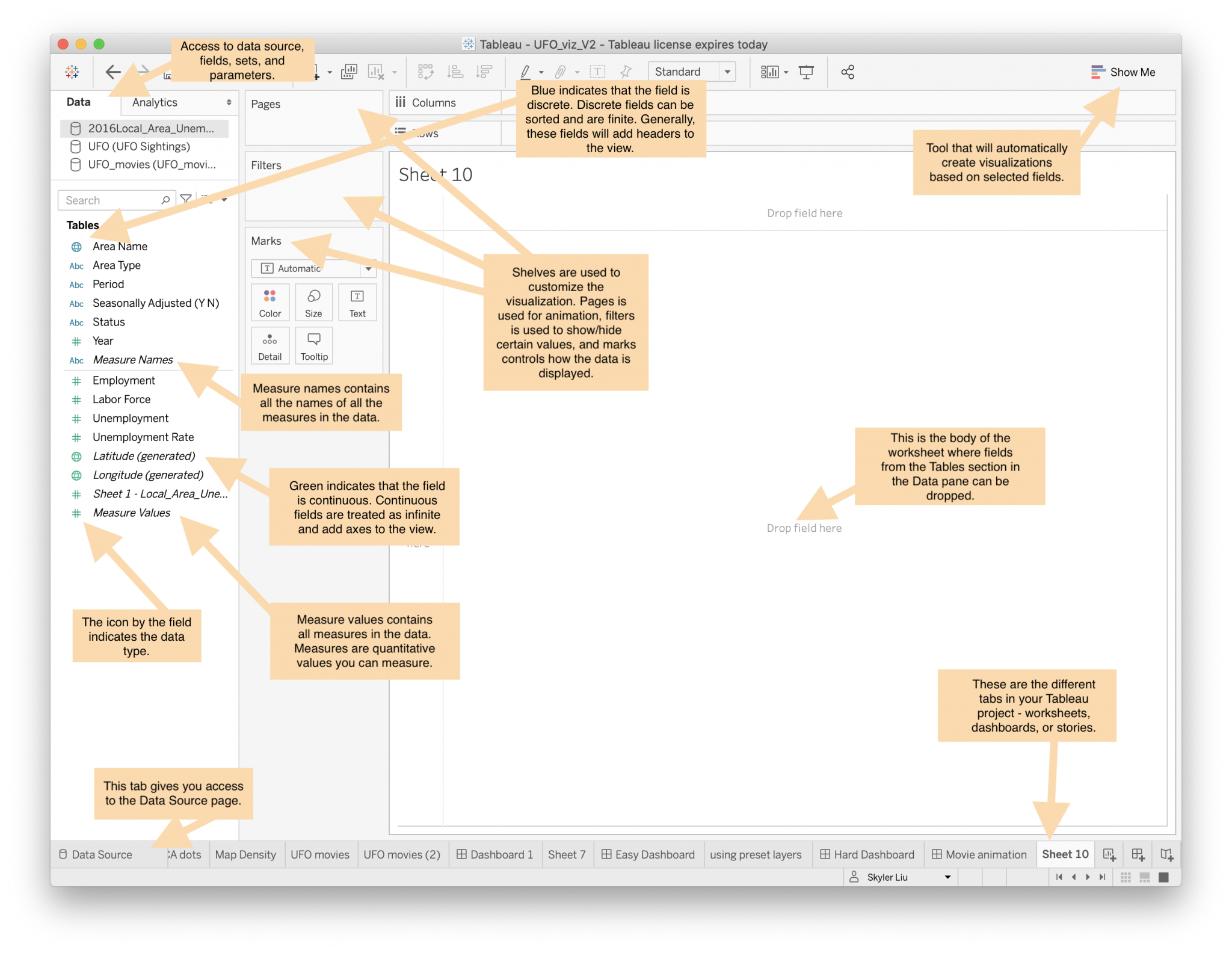Click the Share workbook icon

coord(848,72)
